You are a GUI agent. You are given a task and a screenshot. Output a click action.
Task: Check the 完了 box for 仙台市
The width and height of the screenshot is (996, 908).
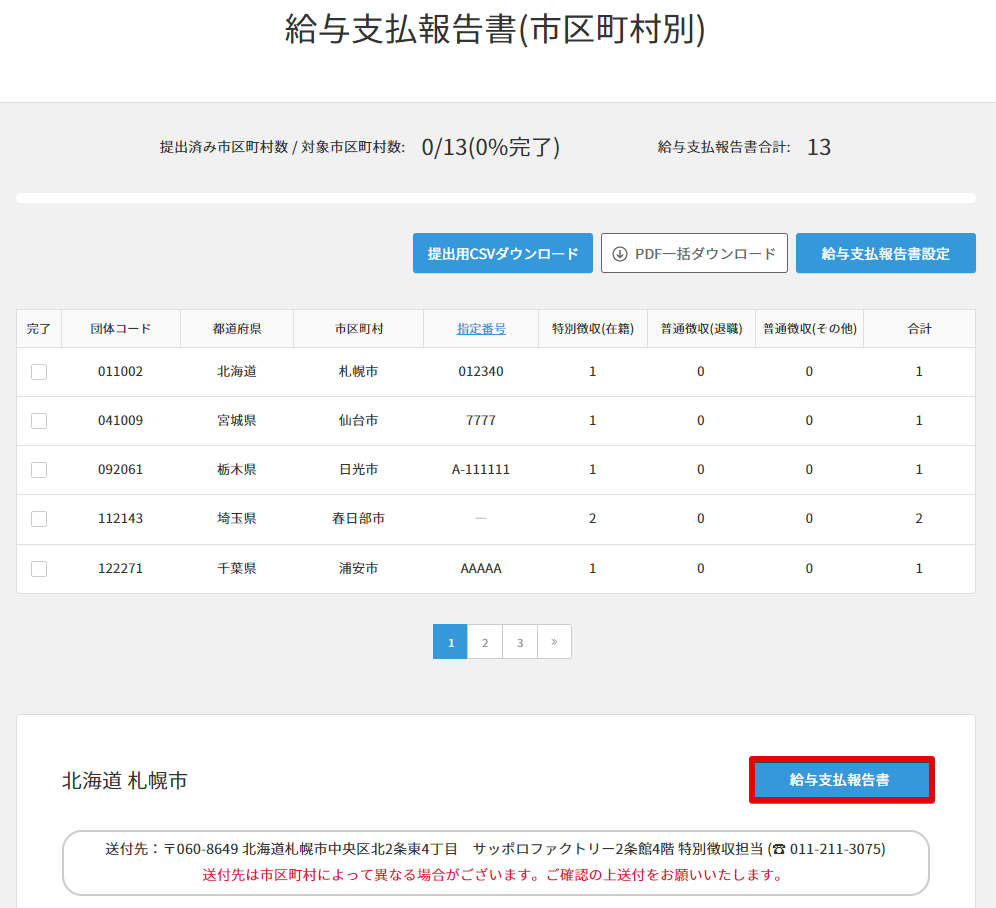click(x=39, y=421)
